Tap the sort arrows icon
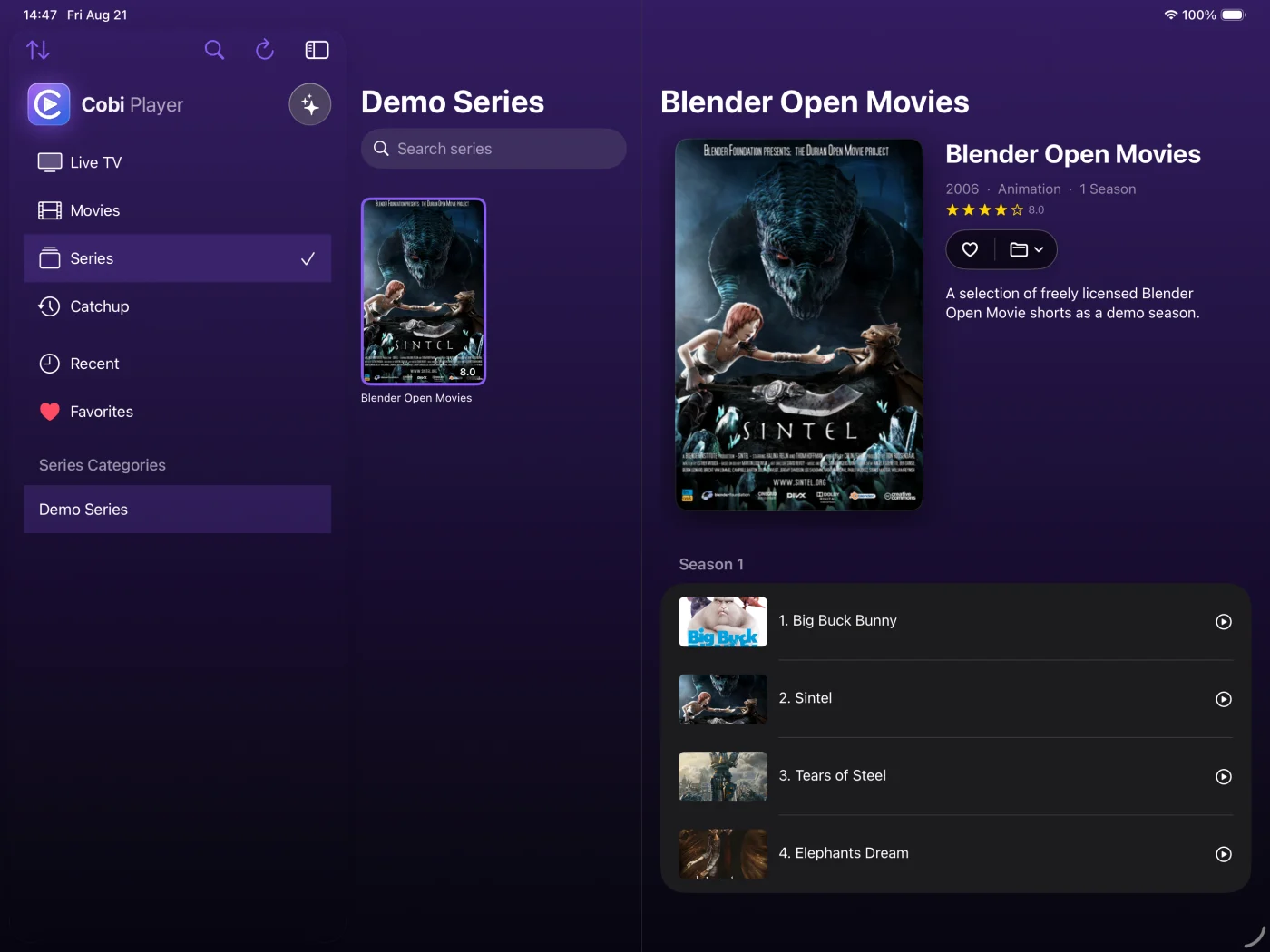The height and width of the screenshot is (952, 1270). [x=38, y=50]
